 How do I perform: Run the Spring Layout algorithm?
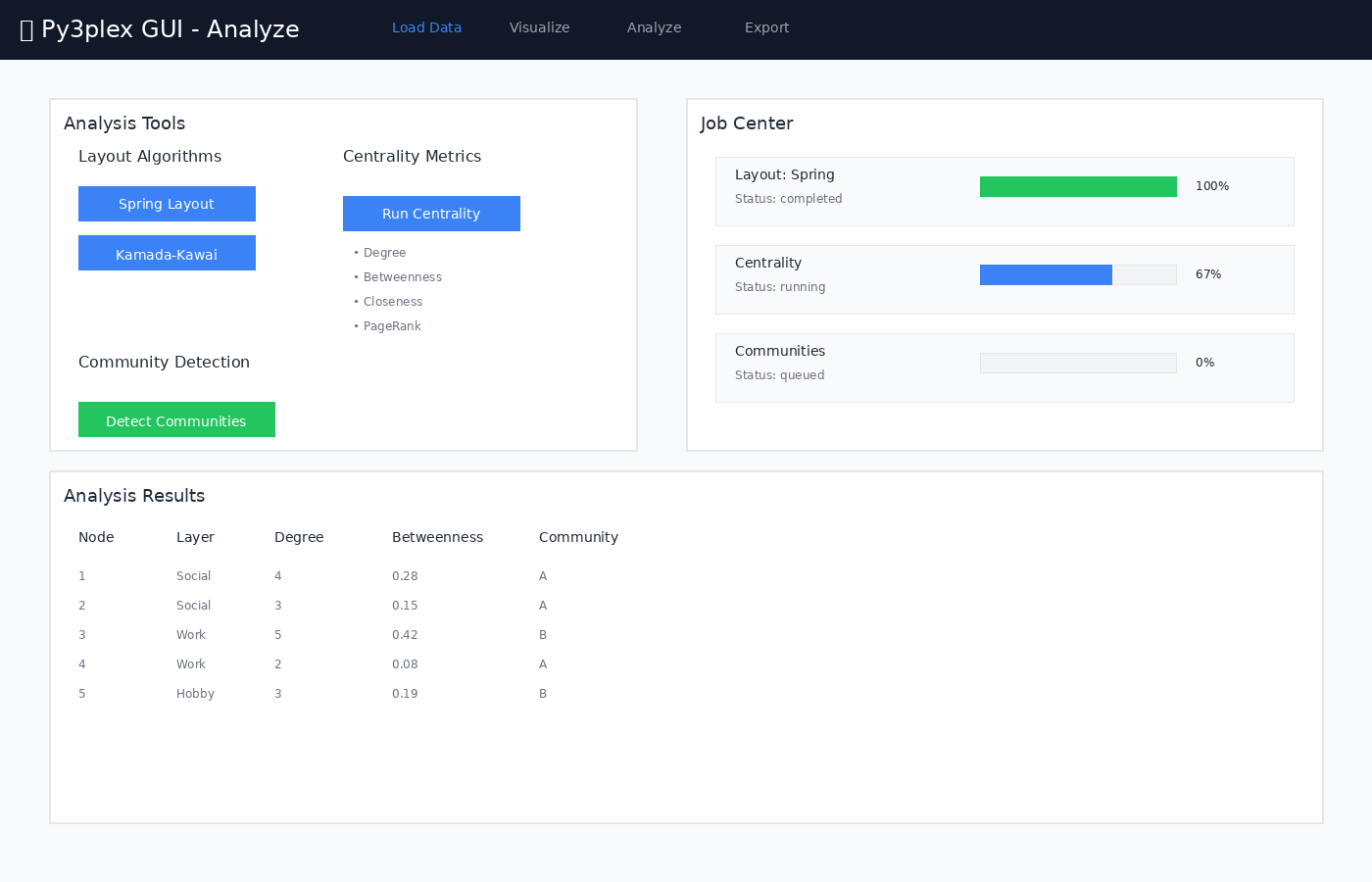point(167,204)
